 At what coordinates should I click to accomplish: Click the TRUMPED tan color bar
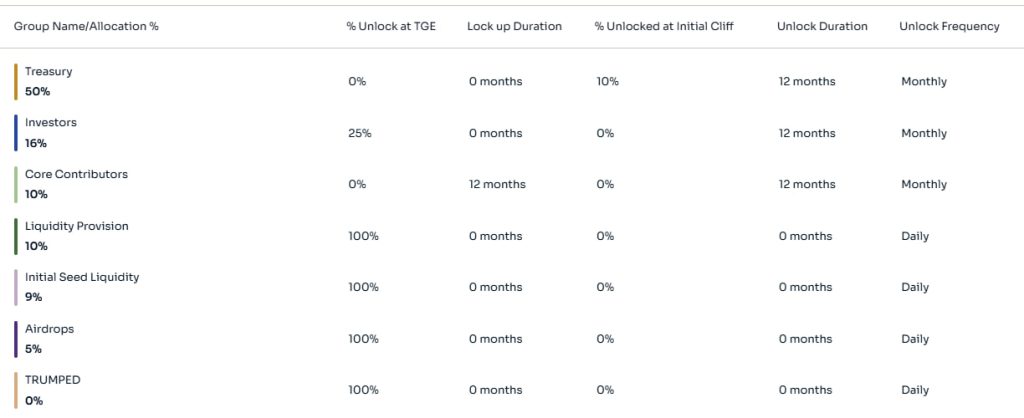tap(16, 391)
